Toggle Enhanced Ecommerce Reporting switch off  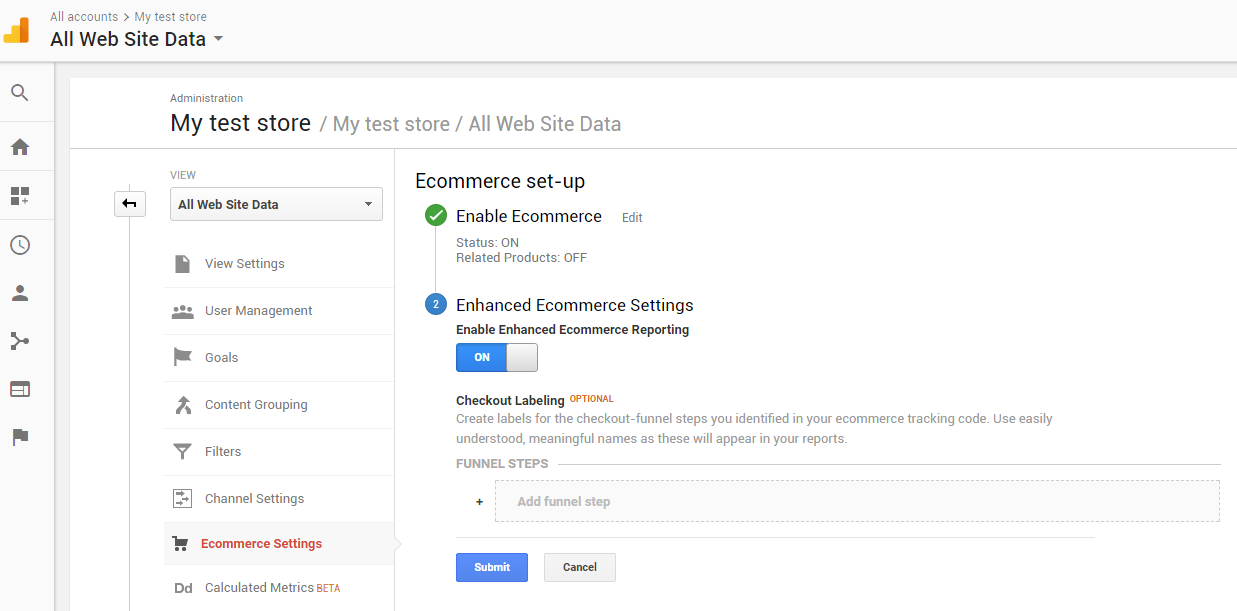coord(497,357)
